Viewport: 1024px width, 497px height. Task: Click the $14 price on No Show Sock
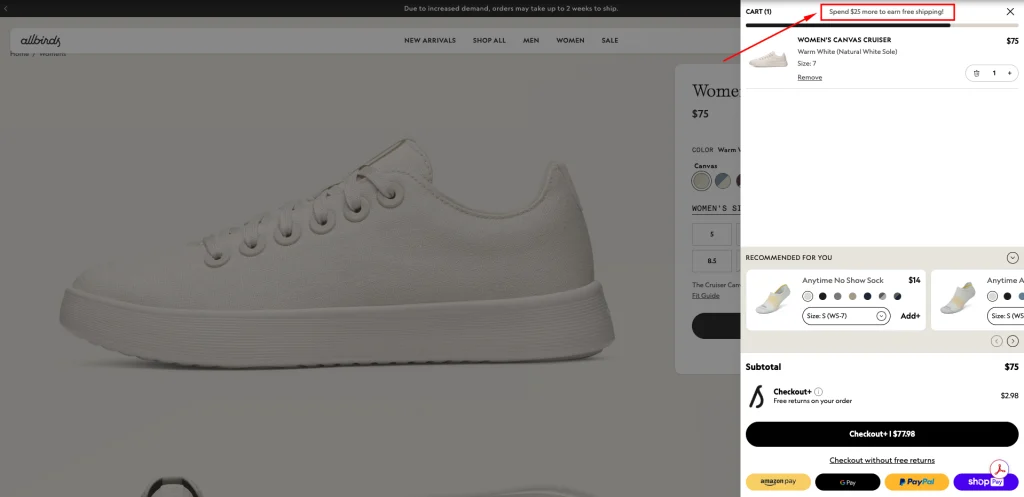(914, 280)
